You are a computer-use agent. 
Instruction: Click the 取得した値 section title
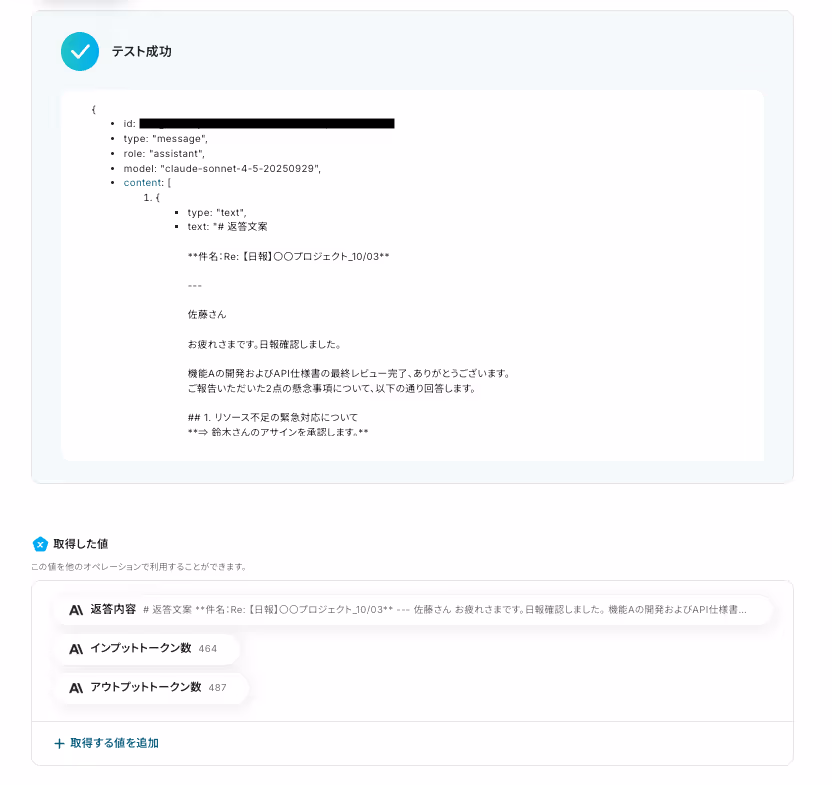[x=81, y=544]
